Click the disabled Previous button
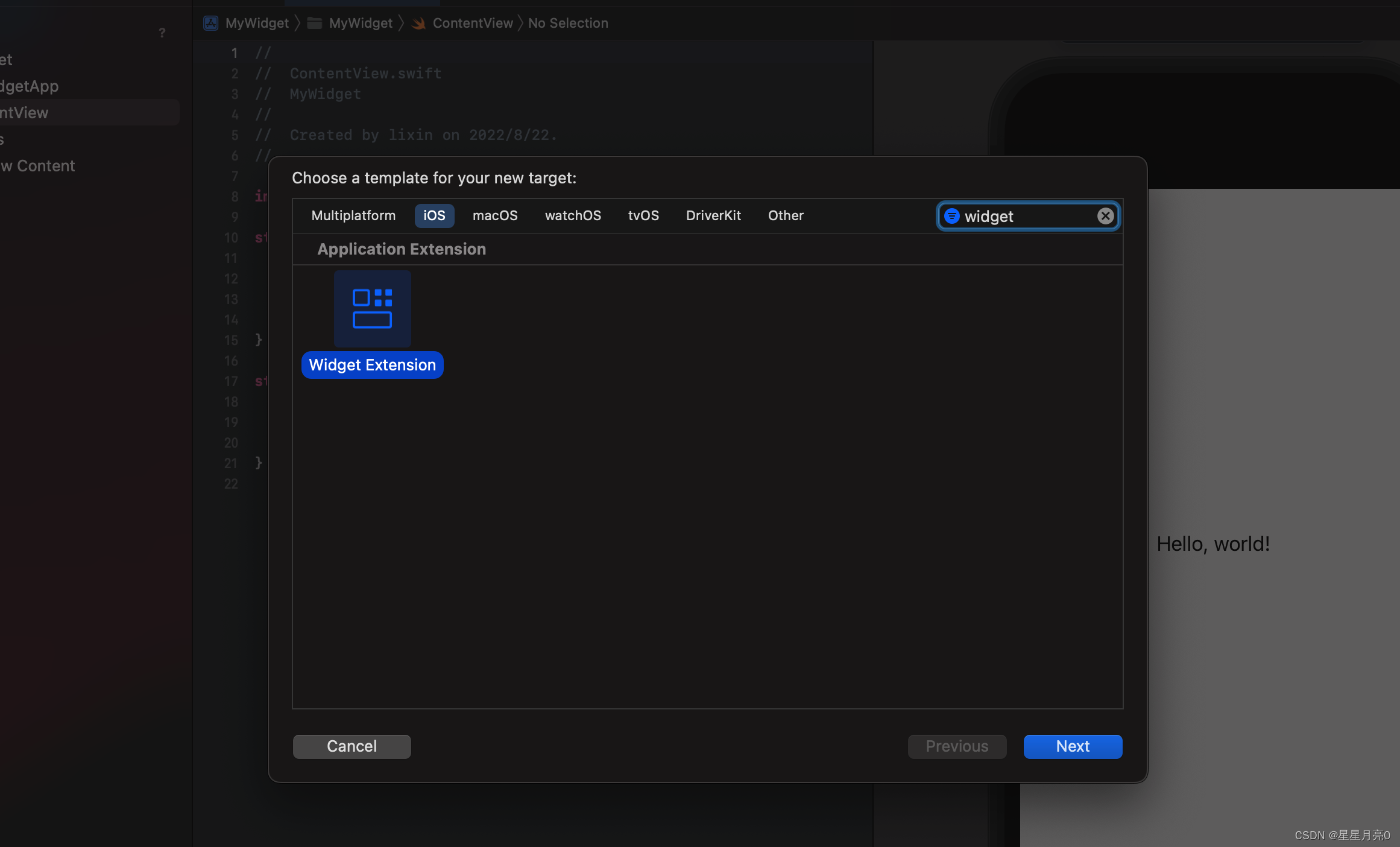The image size is (1400, 847). (957, 746)
